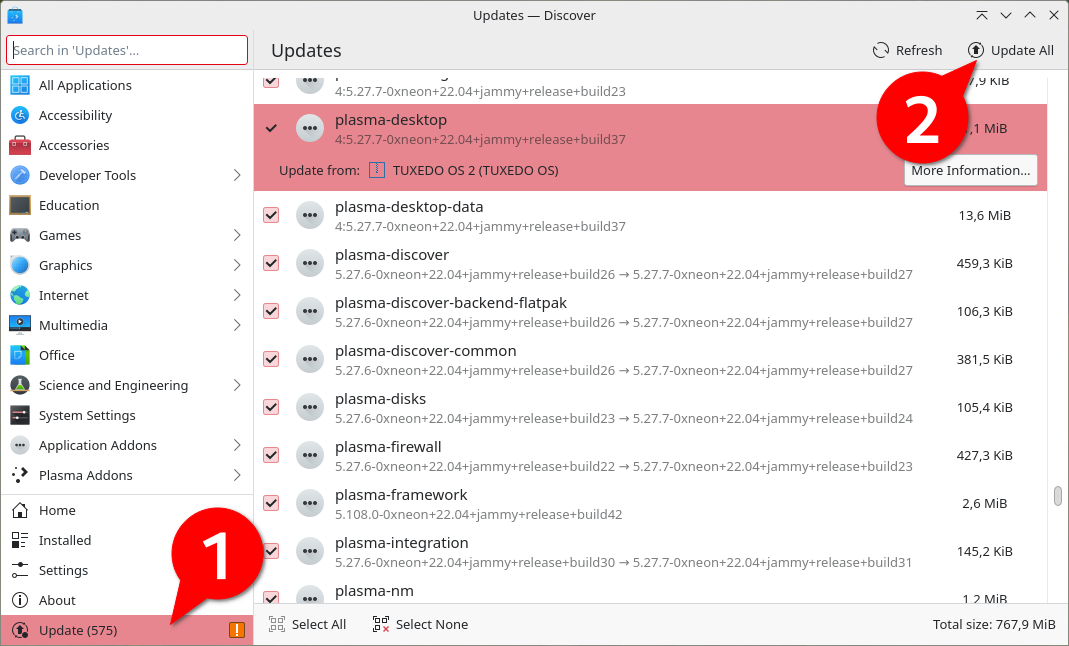Click the Home icon in sidebar
Image resolution: width=1069 pixels, height=646 pixels.
[18, 510]
